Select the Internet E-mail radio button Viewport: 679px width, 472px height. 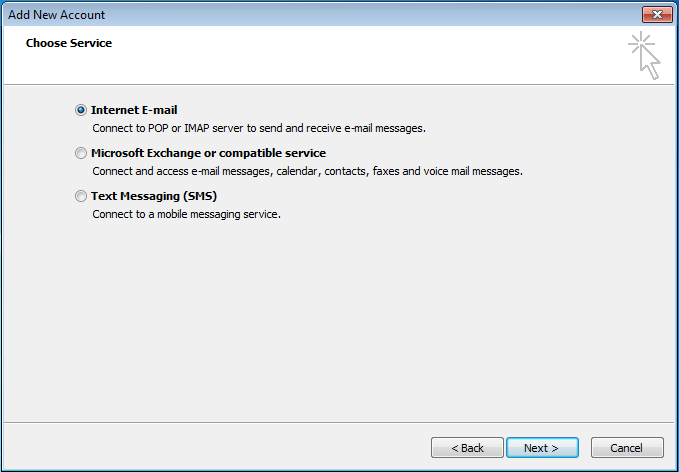pyautogui.click(x=81, y=110)
